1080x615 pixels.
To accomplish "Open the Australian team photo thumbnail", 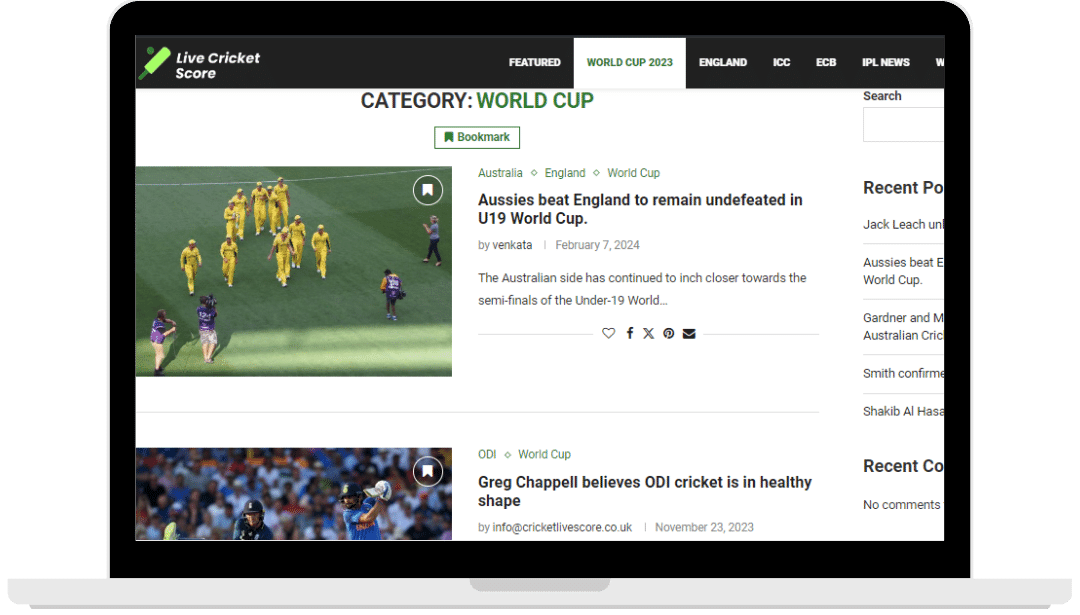I will (293, 271).
